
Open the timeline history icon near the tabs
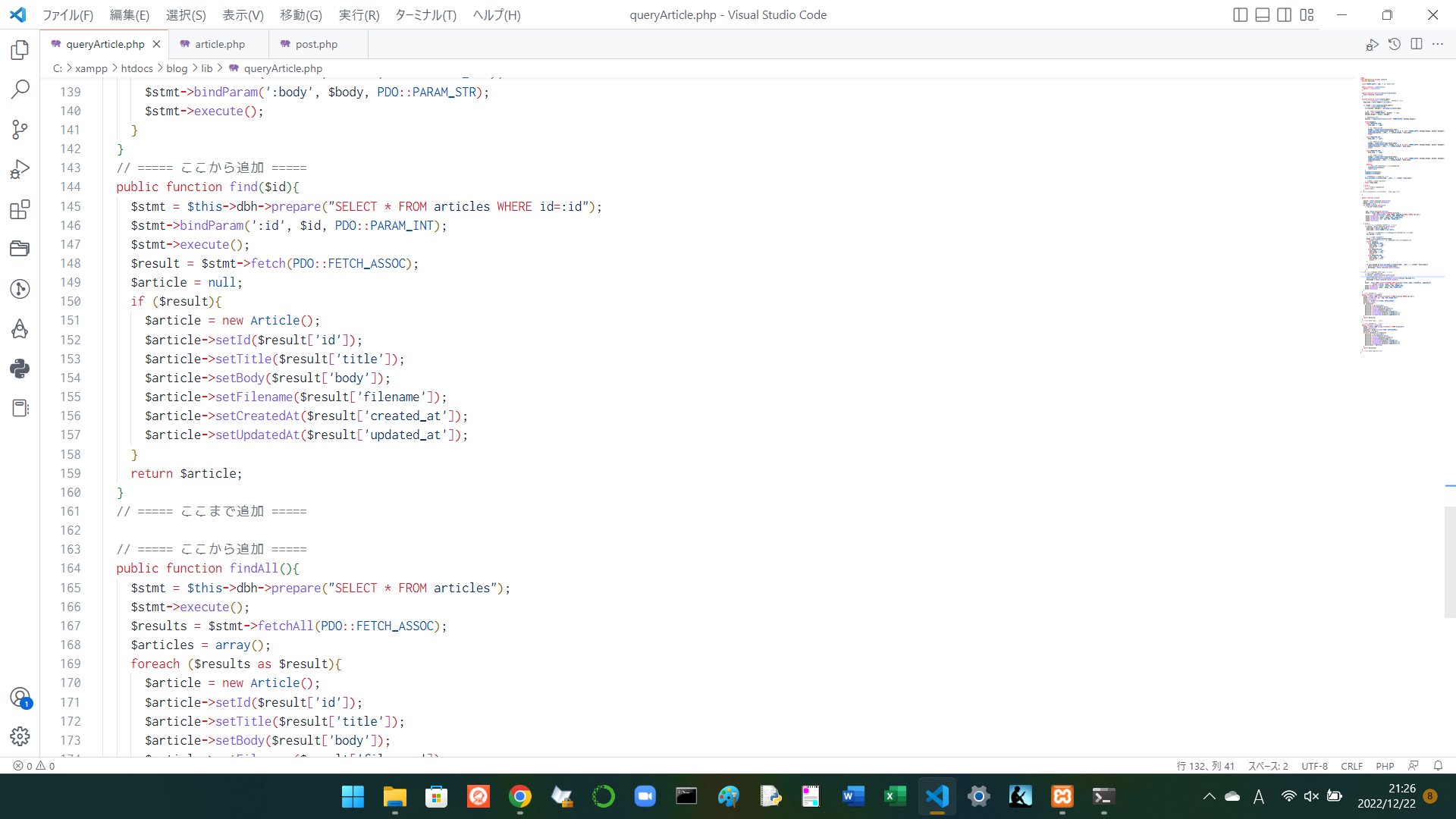point(1395,44)
